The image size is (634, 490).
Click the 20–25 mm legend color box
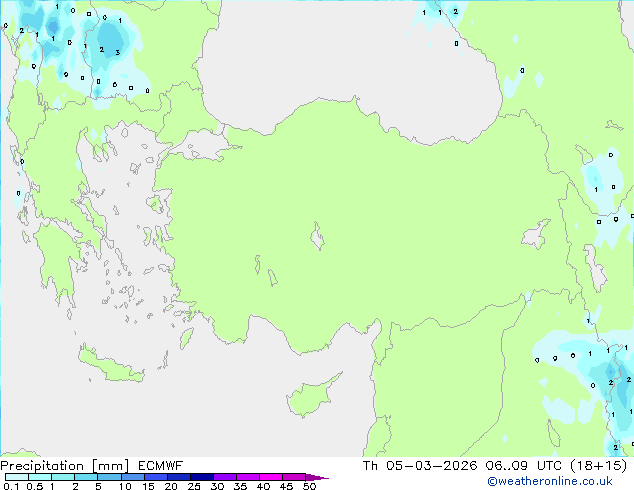click(x=178, y=477)
